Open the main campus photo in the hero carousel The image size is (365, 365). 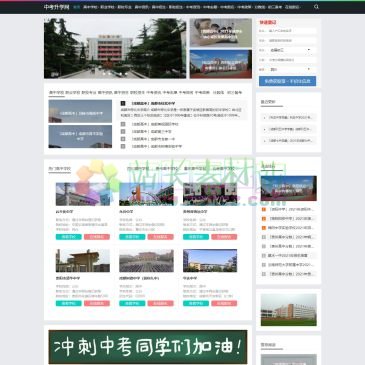tap(115, 48)
